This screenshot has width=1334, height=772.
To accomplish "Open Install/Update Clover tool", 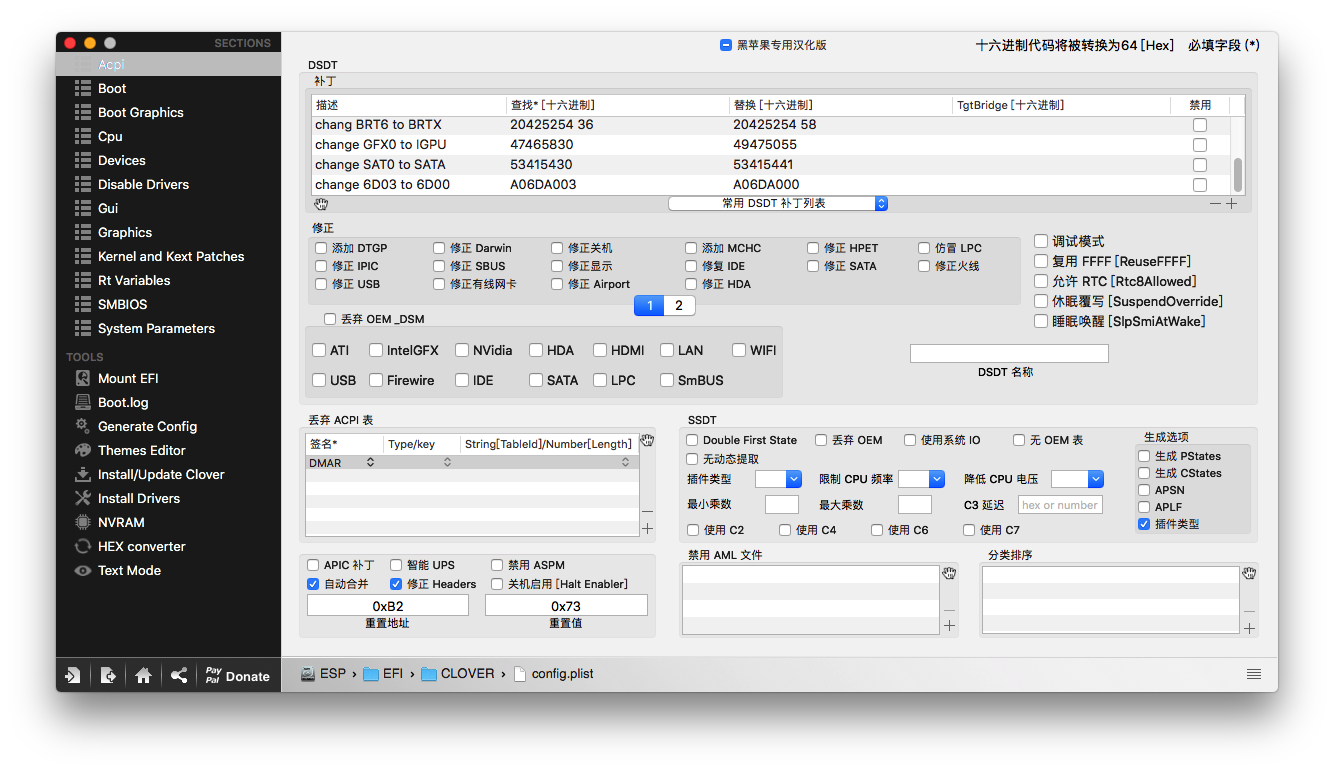I will click(x=161, y=474).
